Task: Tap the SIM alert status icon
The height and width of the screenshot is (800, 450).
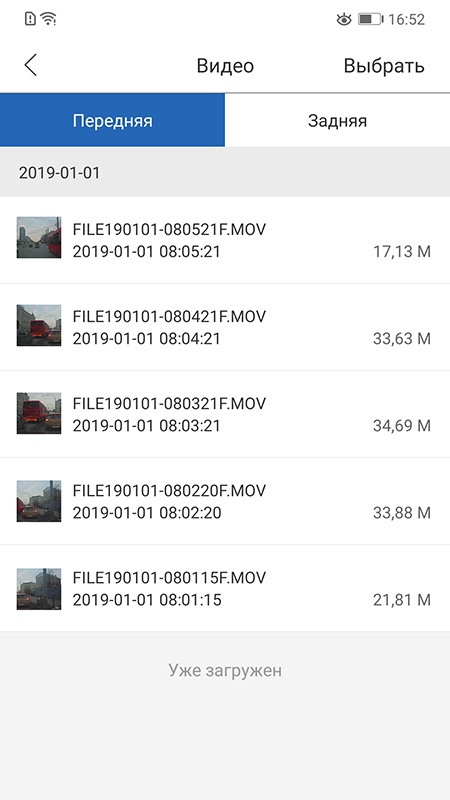Action: click(x=30, y=19)
